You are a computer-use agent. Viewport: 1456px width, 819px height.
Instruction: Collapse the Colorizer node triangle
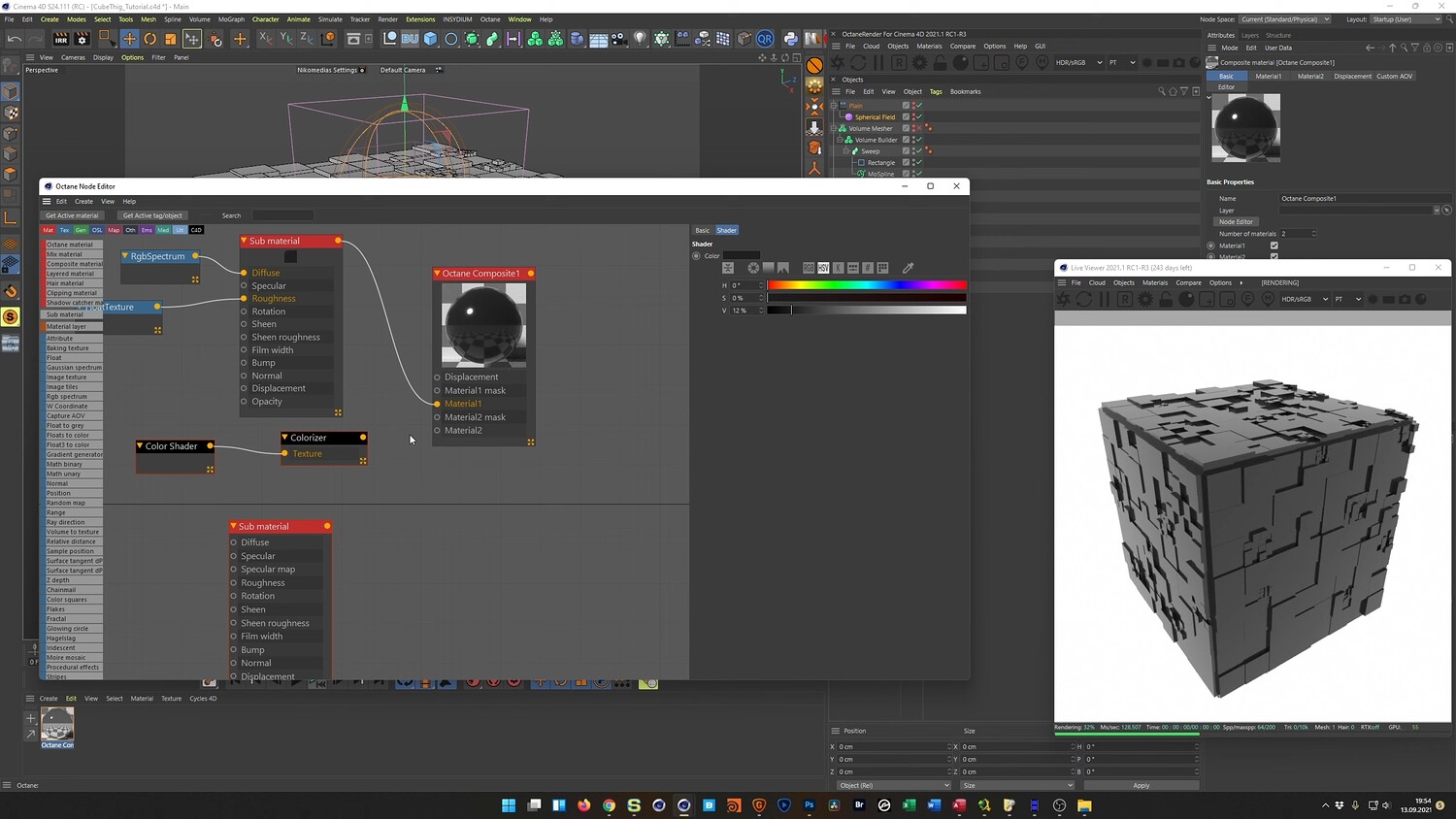coord(285,438)
